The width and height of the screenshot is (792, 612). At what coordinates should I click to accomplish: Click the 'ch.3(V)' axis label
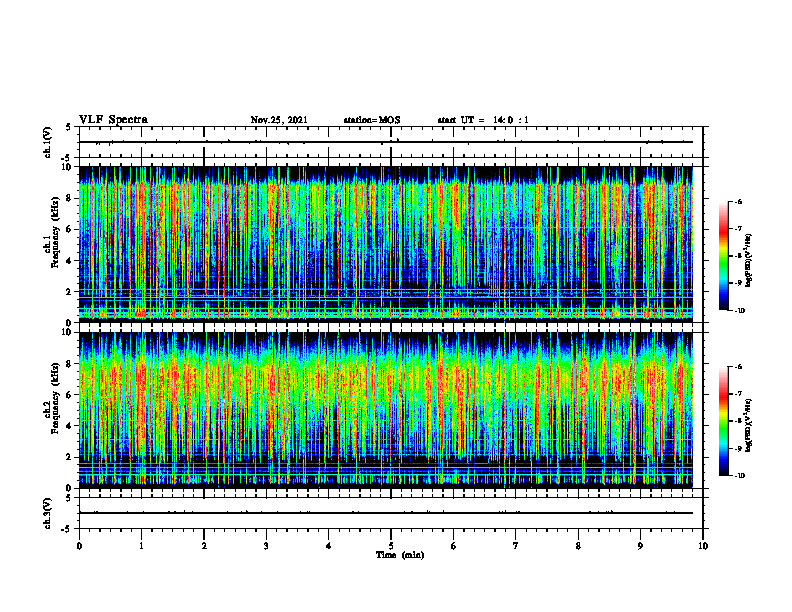[x=47, y=514]
